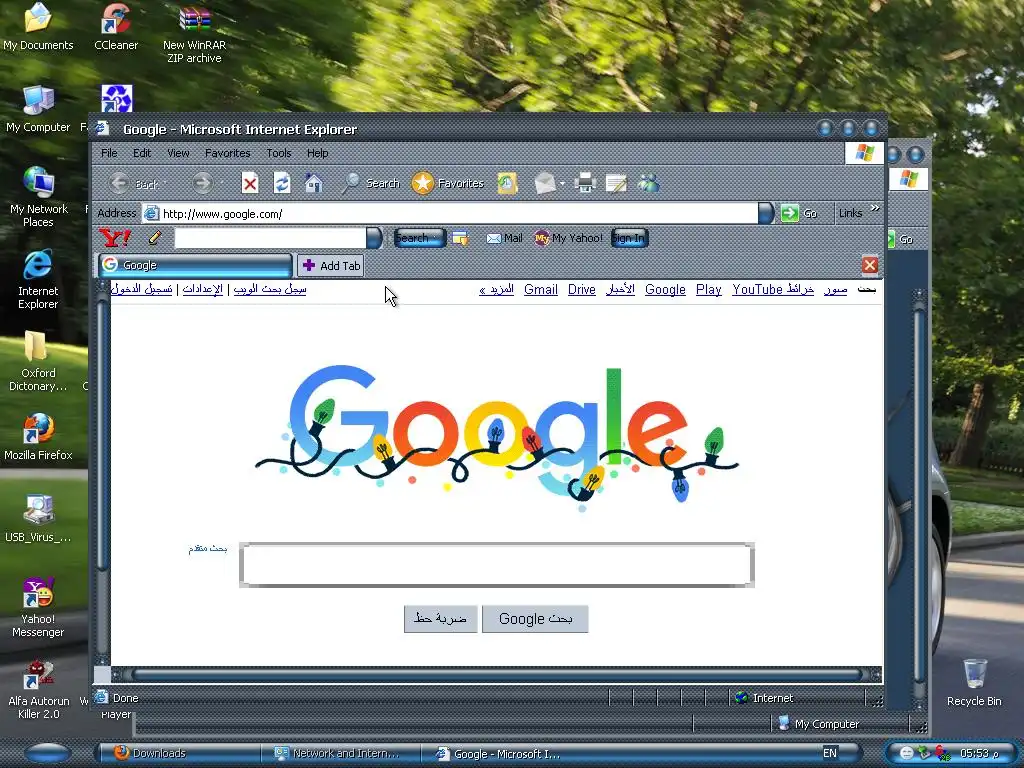The width and height of the screenshot is (1024, 768).
Task: Select Oxford Dictionary folder on desktop
Action: 38,361
